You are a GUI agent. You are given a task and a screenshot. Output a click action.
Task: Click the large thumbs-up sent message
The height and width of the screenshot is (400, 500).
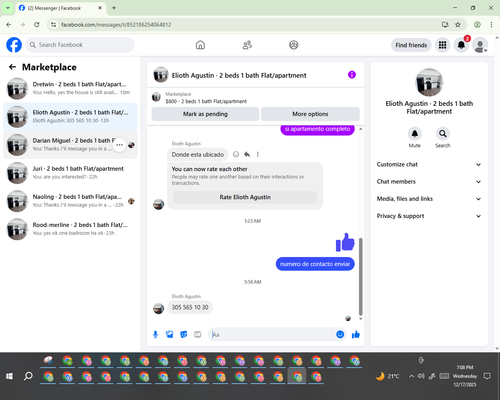click(345, 242)
